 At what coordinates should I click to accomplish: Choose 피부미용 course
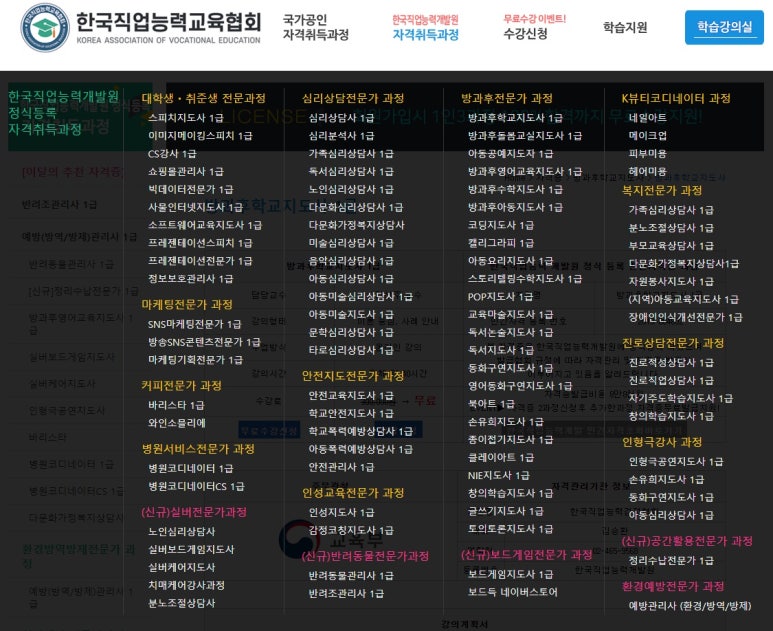pyautogui.click(x=647, y=153)
